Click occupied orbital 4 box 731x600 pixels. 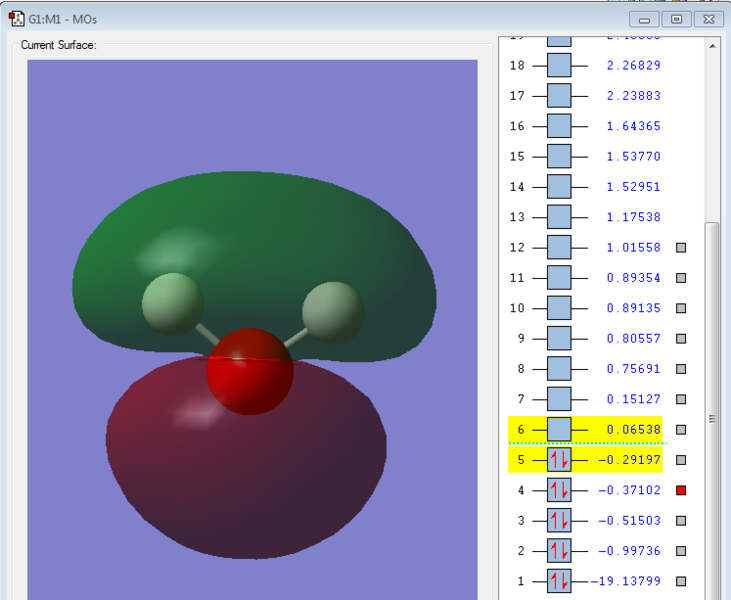559,490
